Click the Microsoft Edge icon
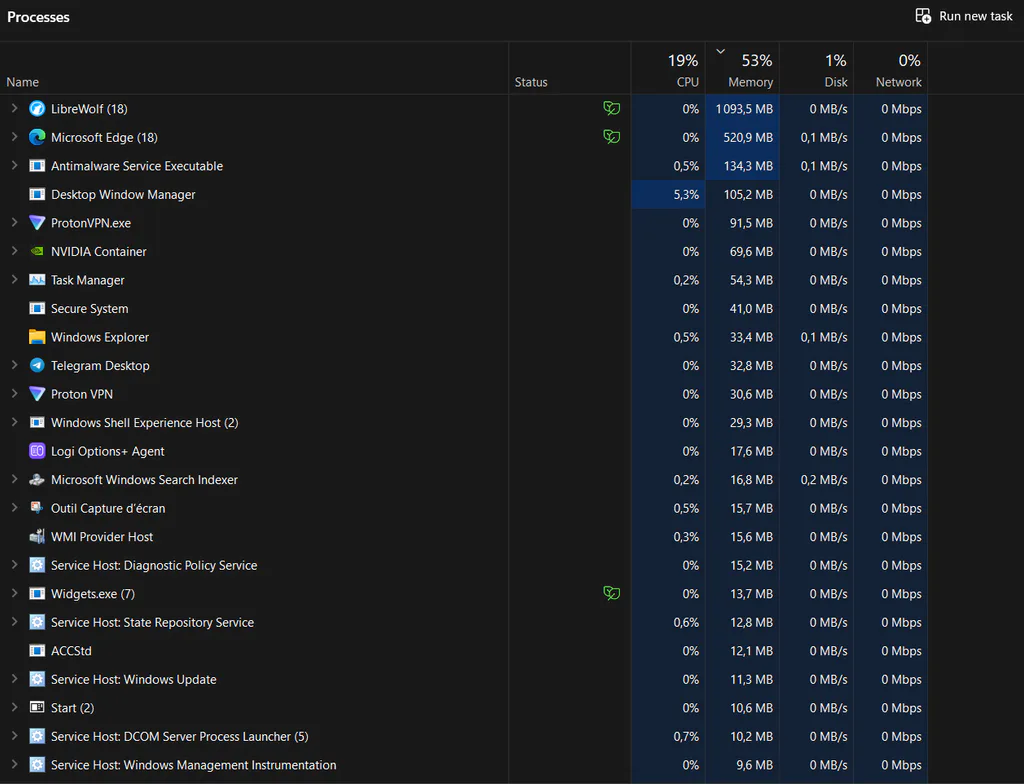The height and width of the screenshot is (784, 1024). tap(37, 137)
